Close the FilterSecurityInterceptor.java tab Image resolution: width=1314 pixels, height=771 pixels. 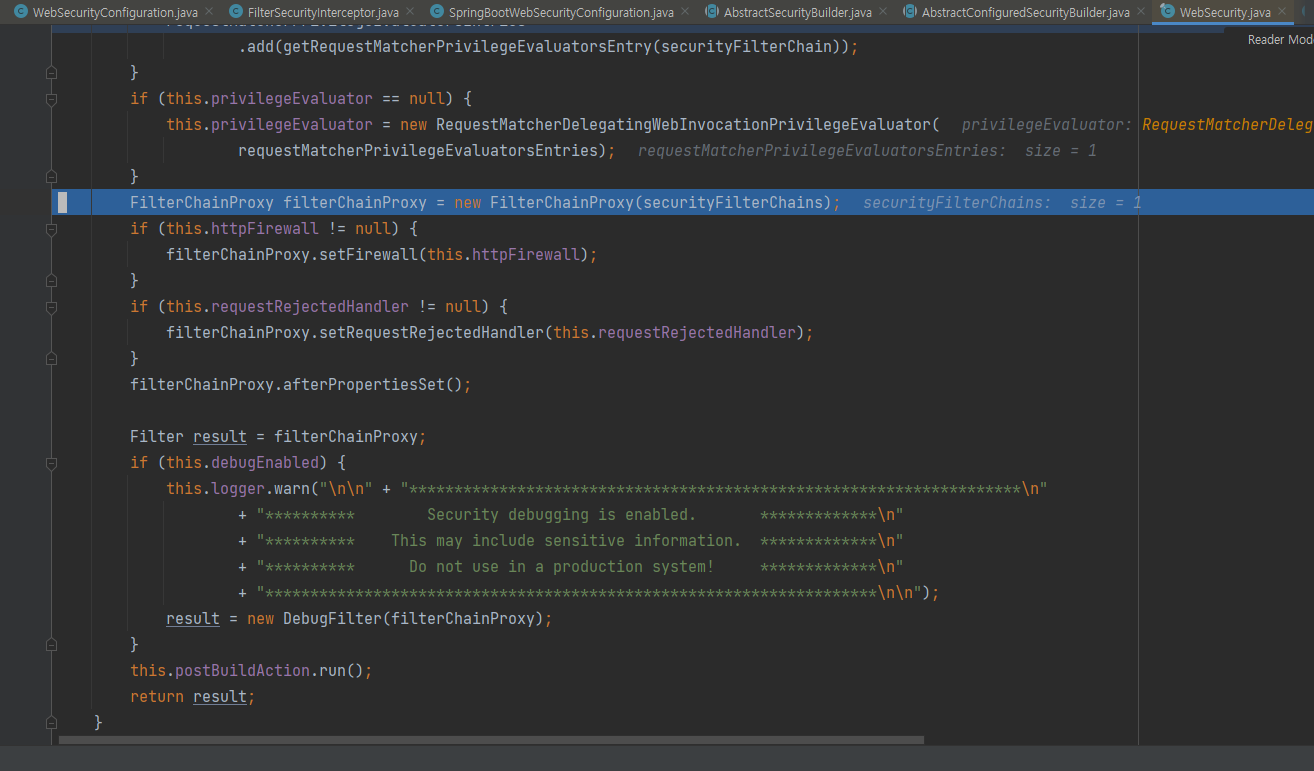(410, 12)
